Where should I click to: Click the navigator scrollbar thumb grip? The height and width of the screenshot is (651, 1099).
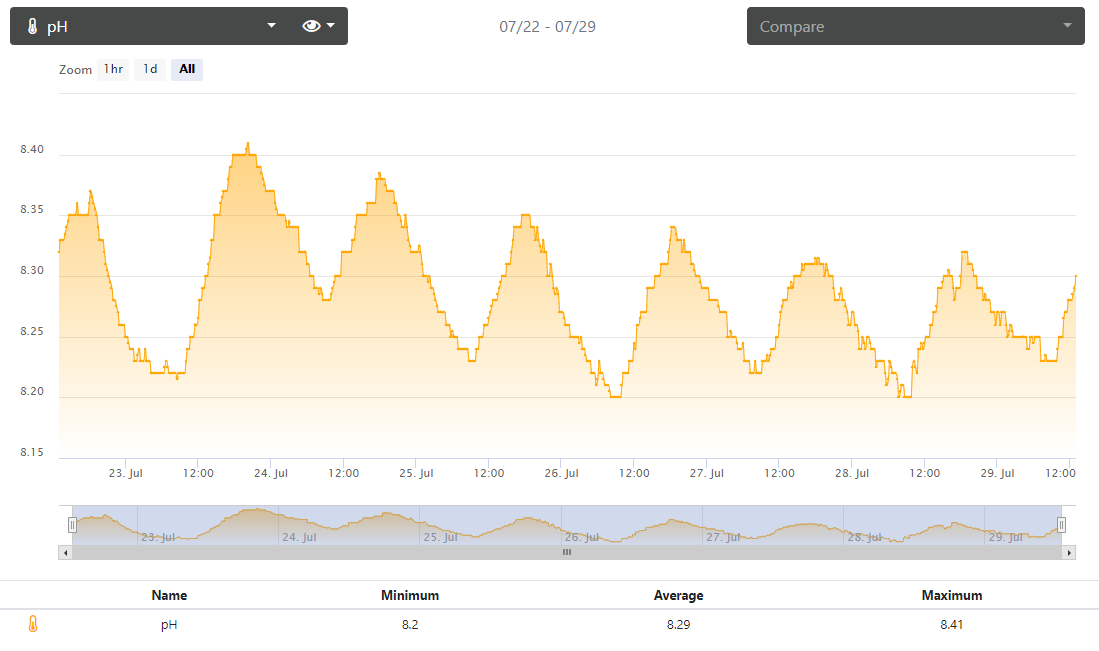tap(567, 552)
